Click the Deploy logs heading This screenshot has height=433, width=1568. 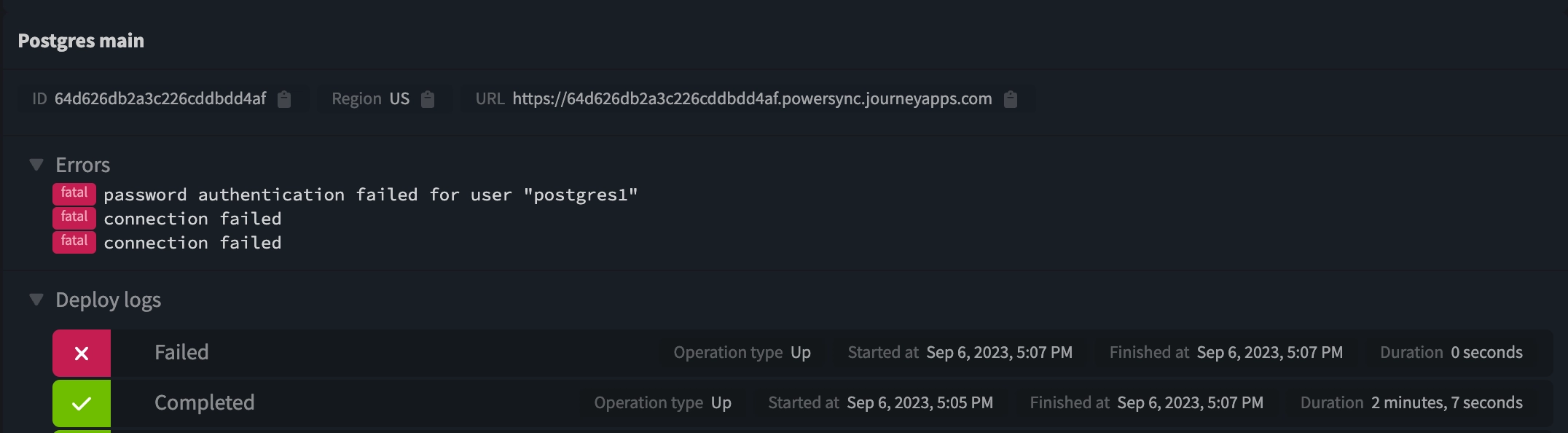tap(109, 300)
